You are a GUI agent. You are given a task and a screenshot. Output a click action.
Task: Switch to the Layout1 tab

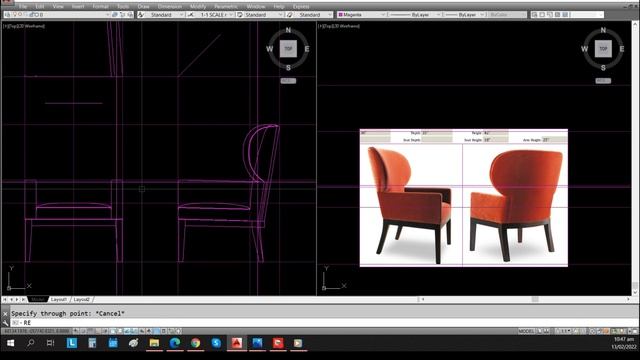59,299
